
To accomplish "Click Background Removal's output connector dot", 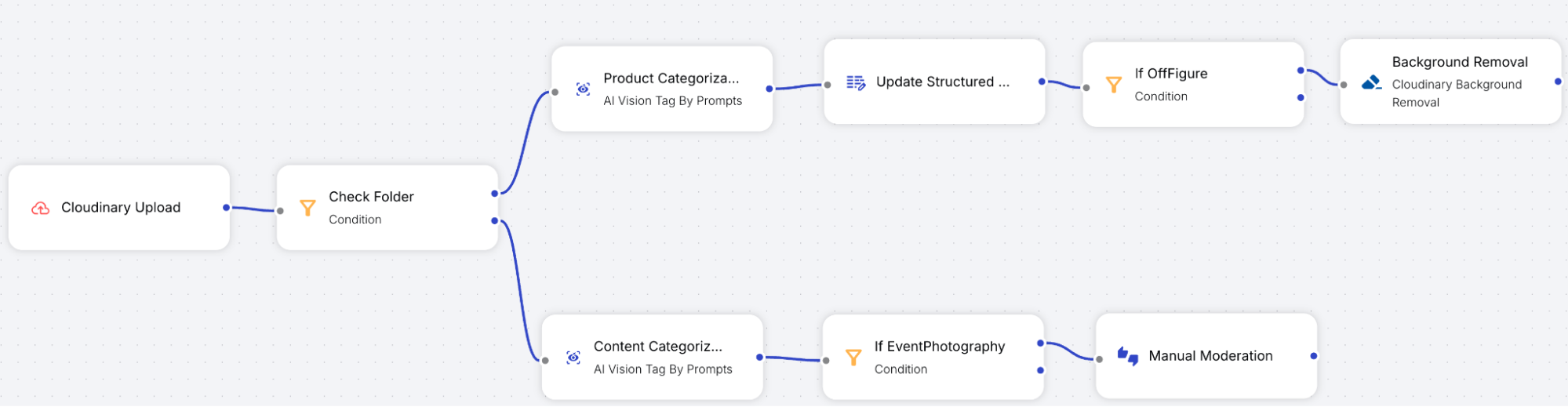I will (1558, 82).
